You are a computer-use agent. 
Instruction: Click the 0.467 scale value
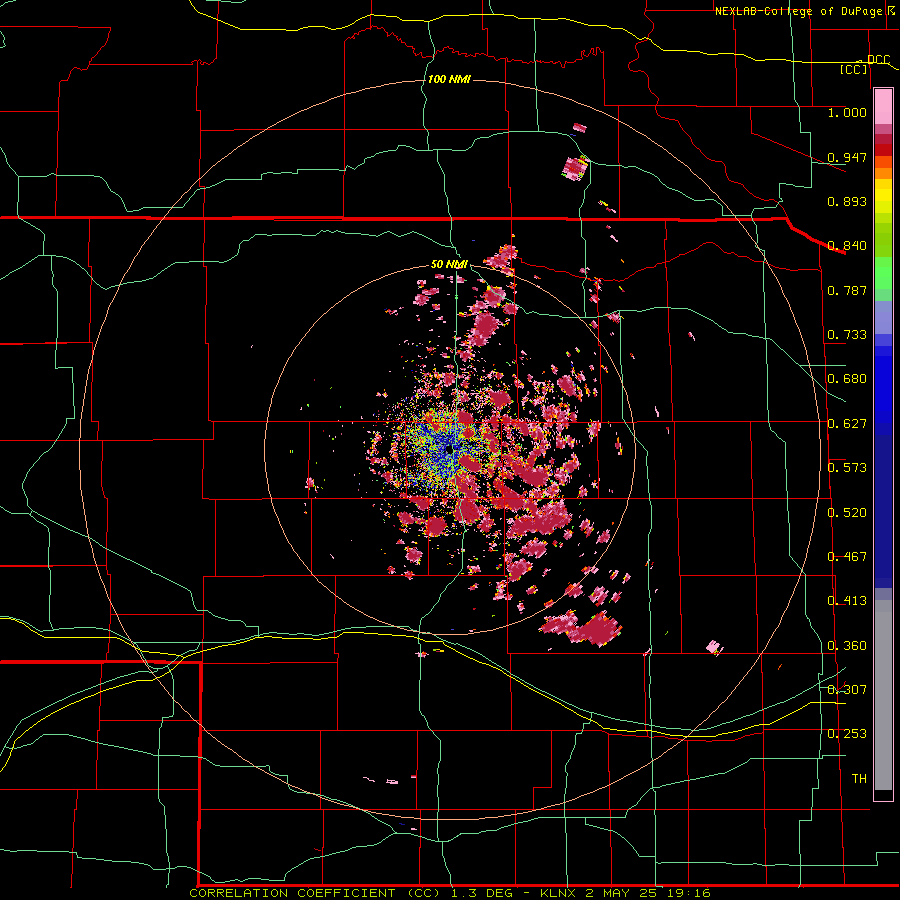click(847, 557)
